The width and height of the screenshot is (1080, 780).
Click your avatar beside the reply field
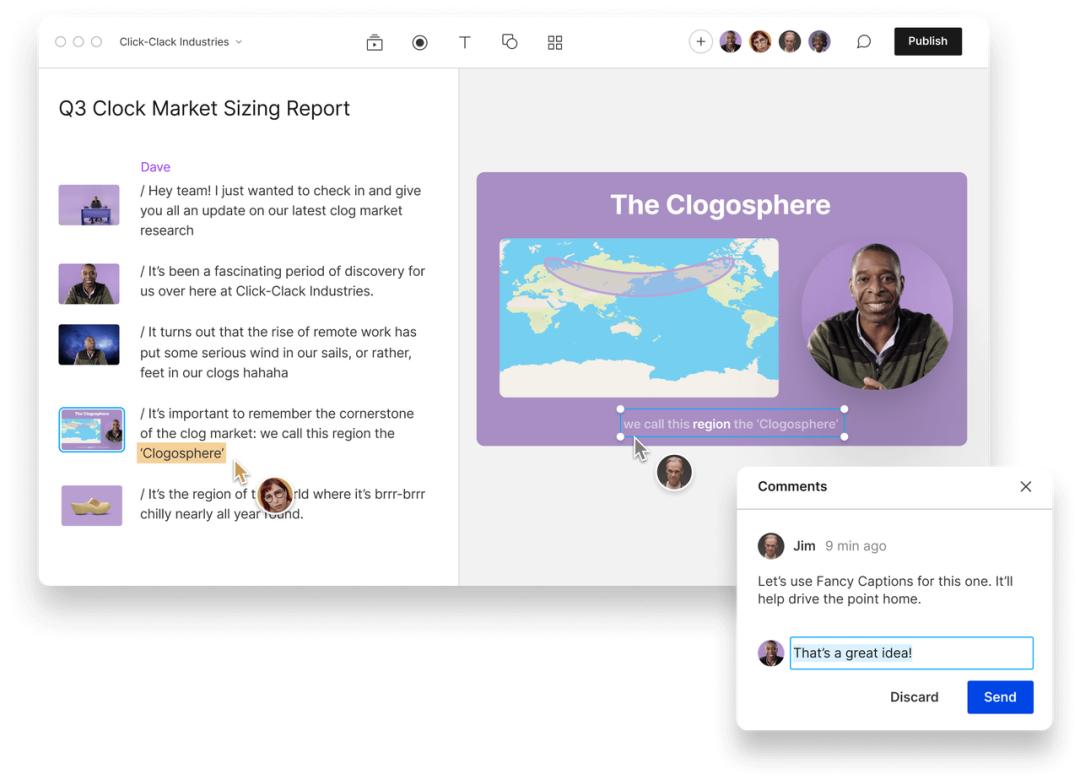coord(771,653)
